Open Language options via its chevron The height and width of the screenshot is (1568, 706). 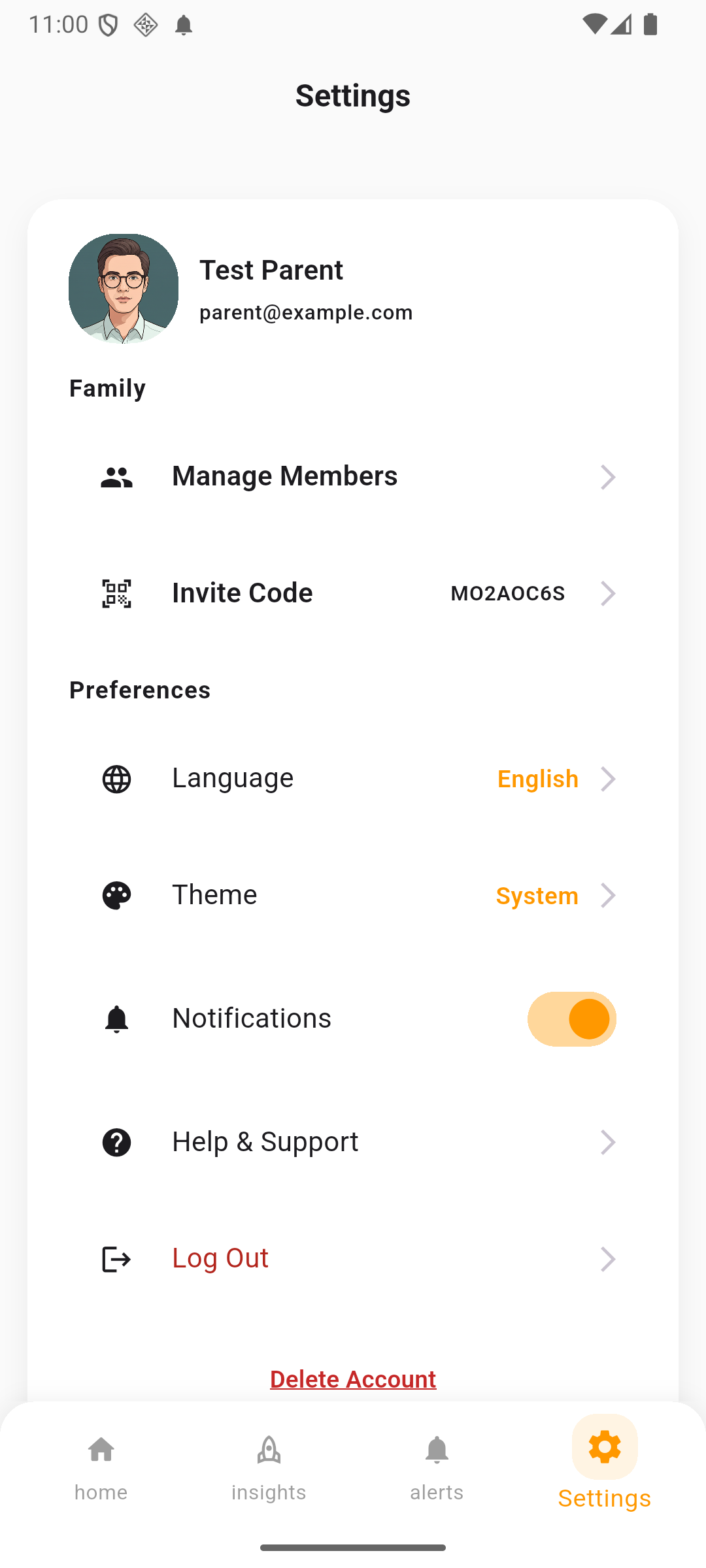coord(608,779)
